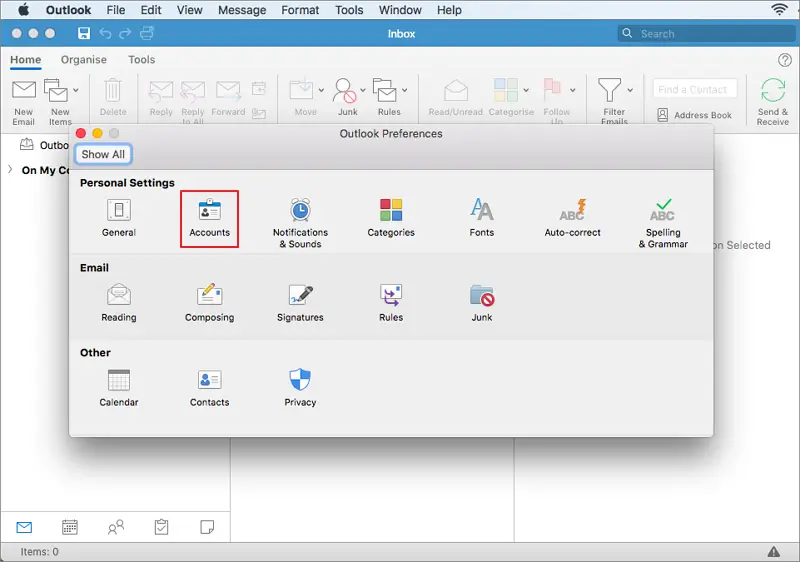800x562 pixels.
Task: Expand the On My Computer folder
Action: [x=10, y=169]
